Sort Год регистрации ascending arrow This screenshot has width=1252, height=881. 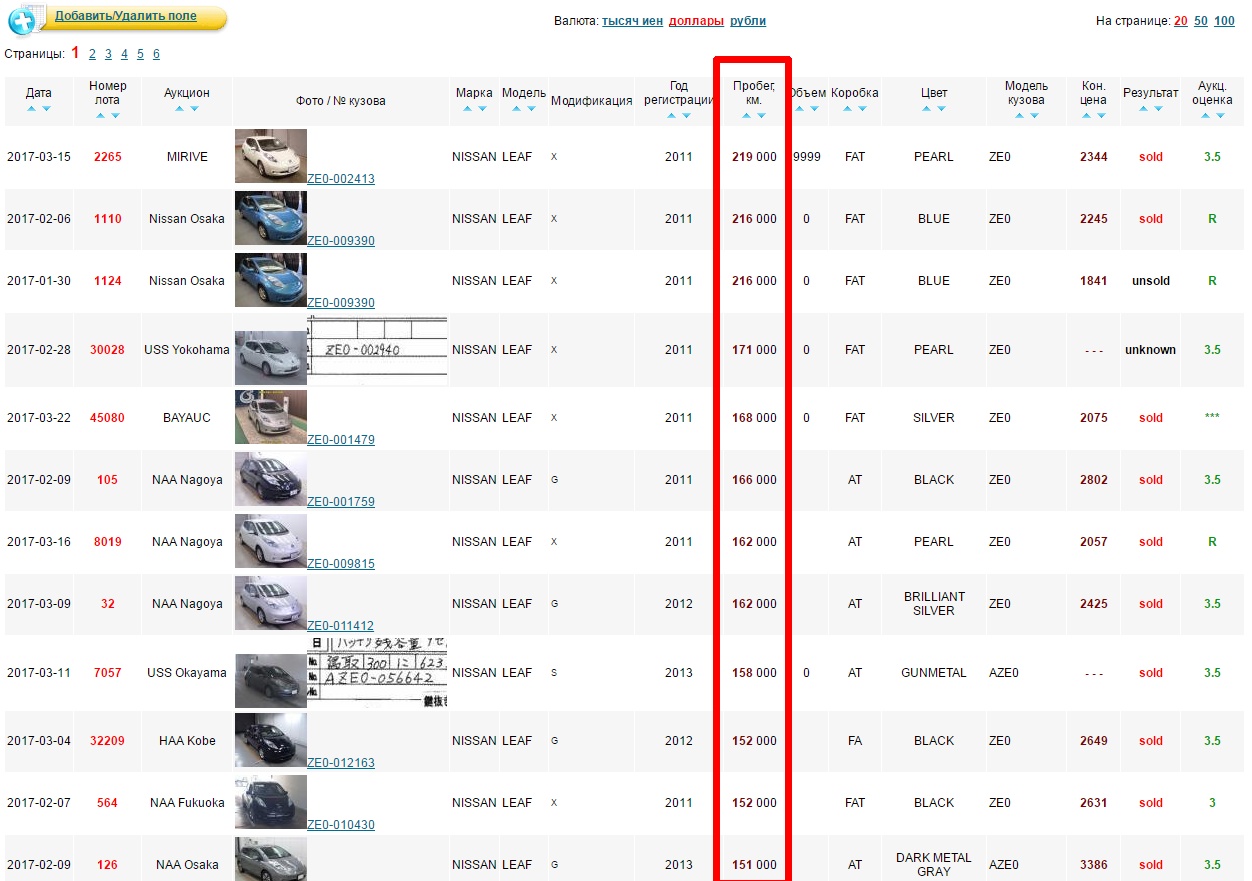click(x=671, y=115)
